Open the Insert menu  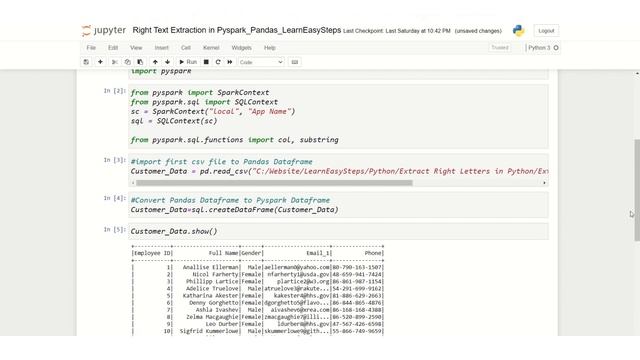tap(162, 48)
